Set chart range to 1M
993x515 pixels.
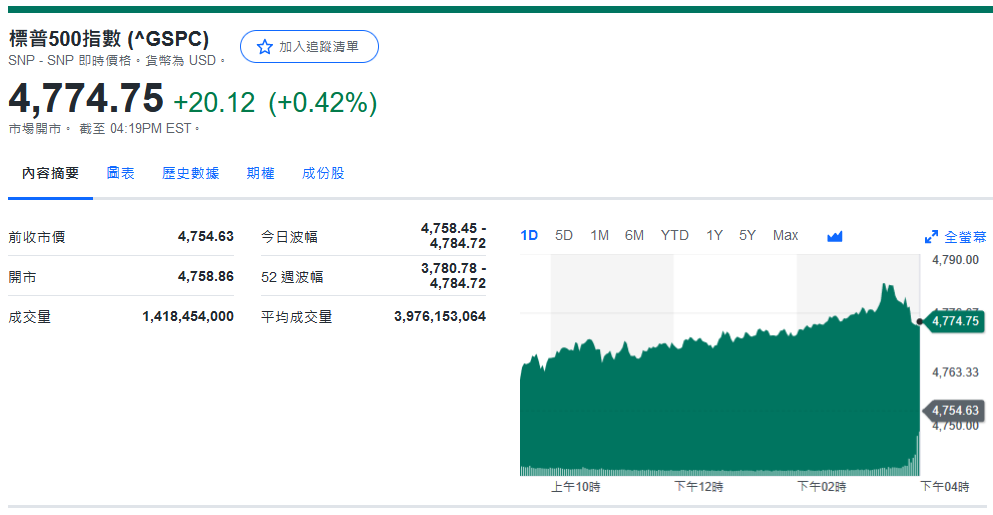point(599,235)
